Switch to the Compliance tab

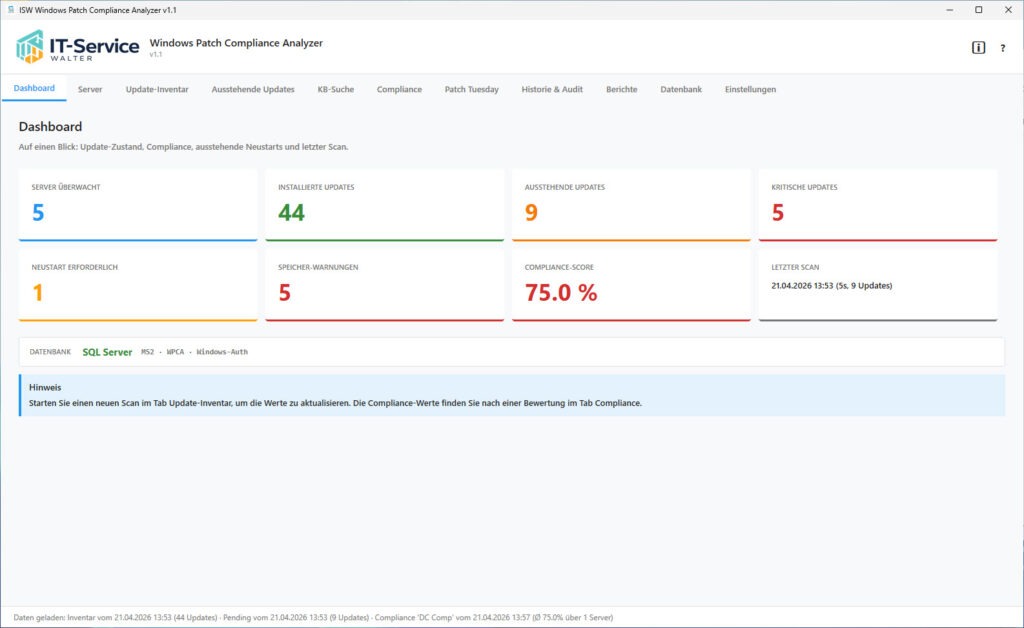point(399,89)
